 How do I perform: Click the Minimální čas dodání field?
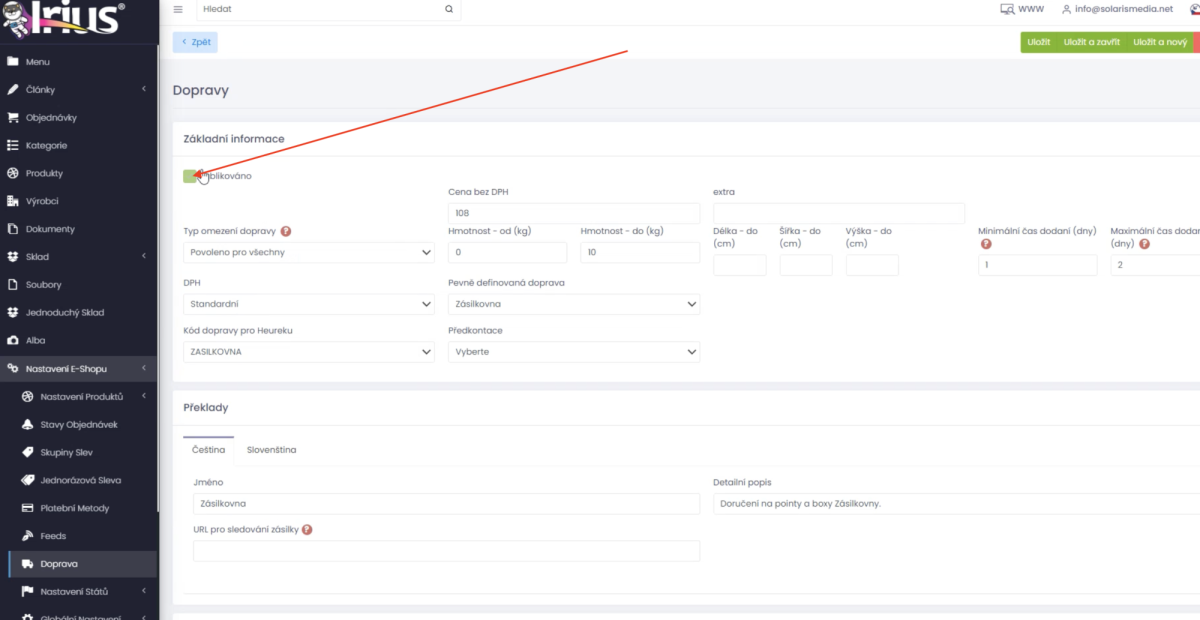coord(1037,265)
